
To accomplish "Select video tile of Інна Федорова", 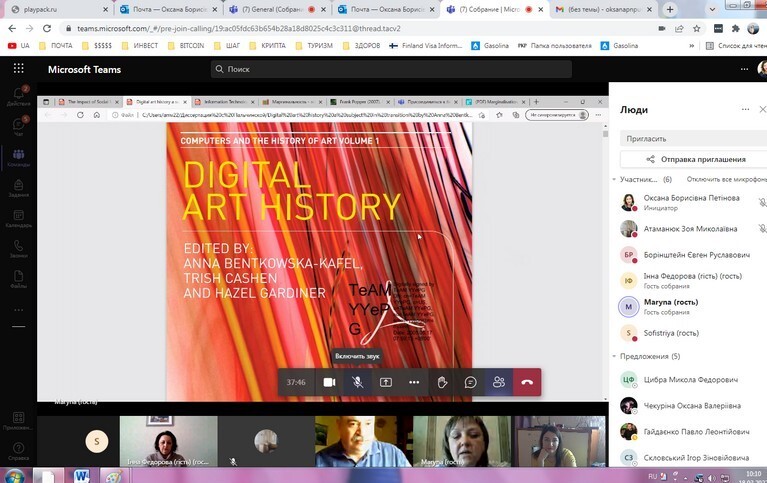I will [x=169, y=441].
